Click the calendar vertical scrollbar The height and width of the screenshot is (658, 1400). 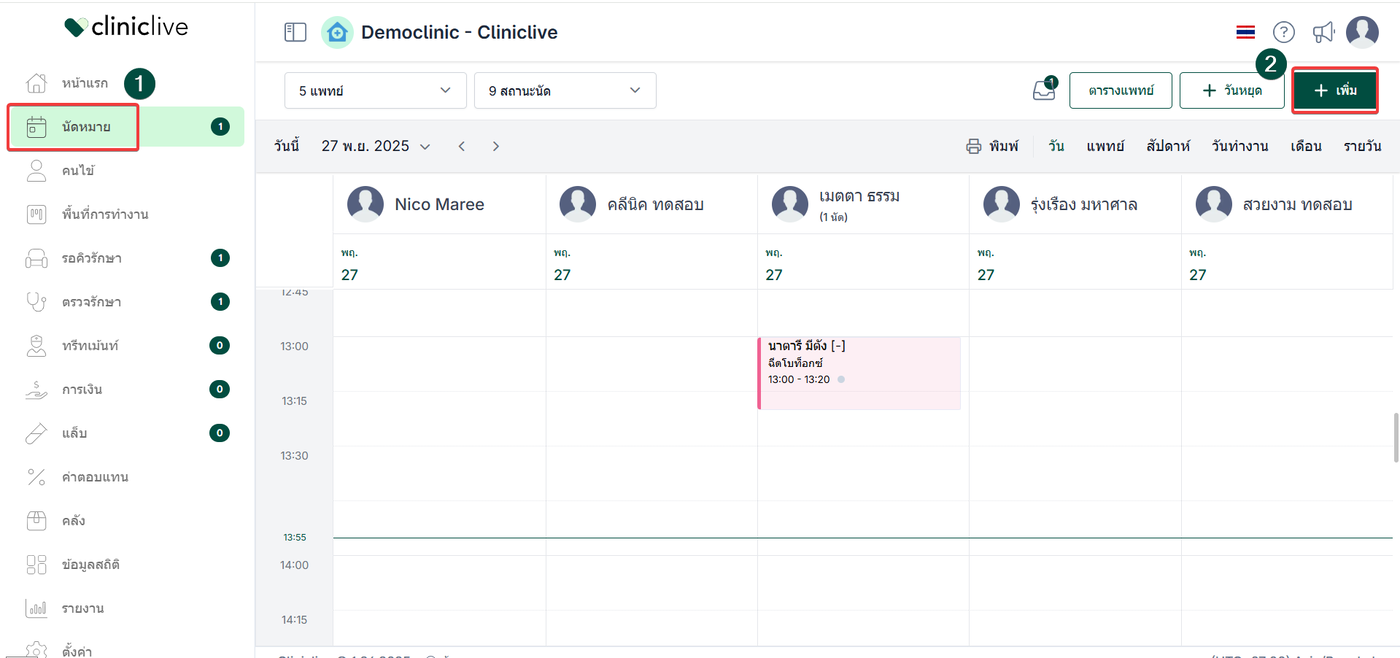[x=1394, y=436]
